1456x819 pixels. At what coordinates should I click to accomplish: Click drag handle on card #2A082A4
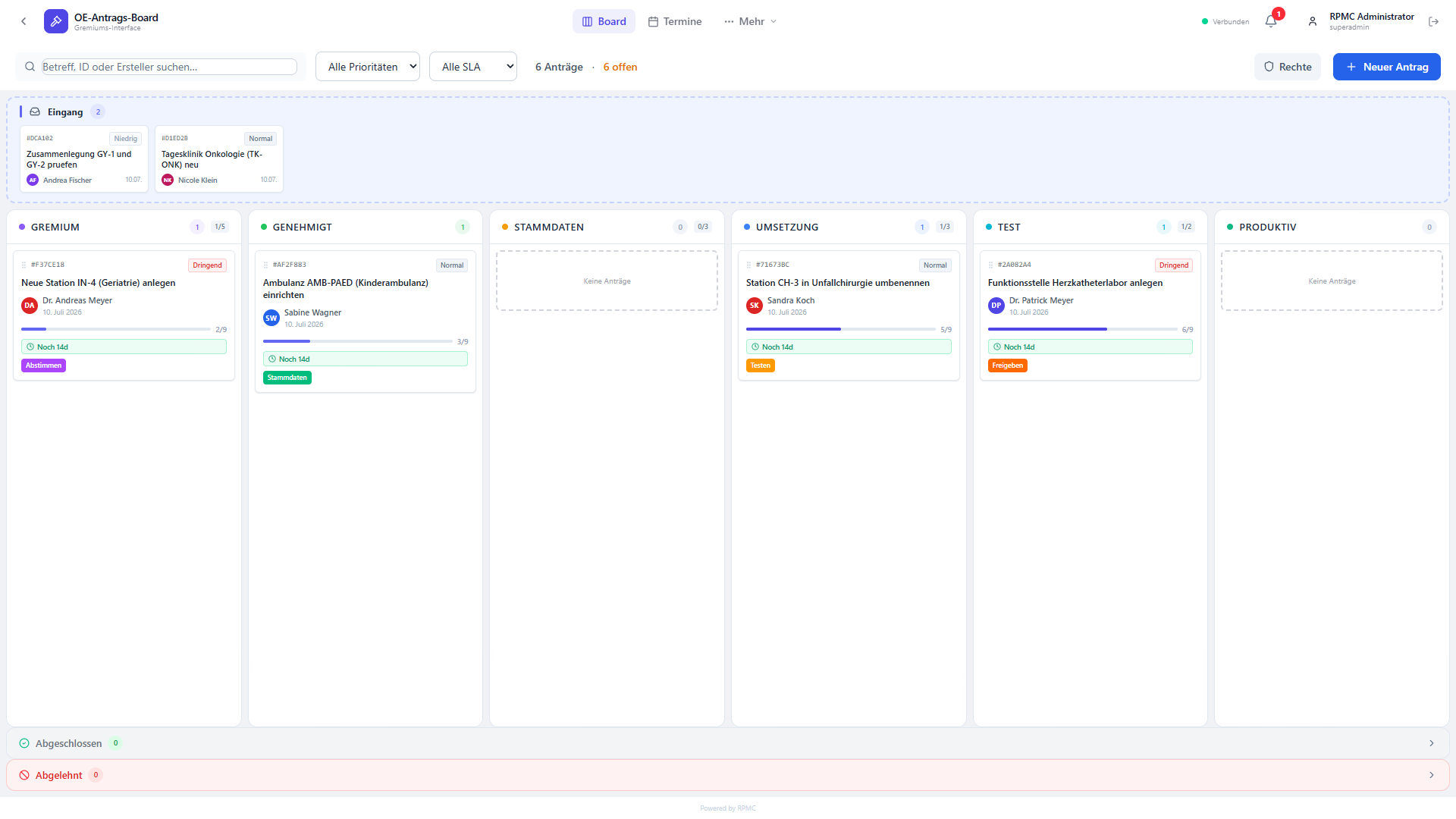pyautogui.click(x=990, y=265)
